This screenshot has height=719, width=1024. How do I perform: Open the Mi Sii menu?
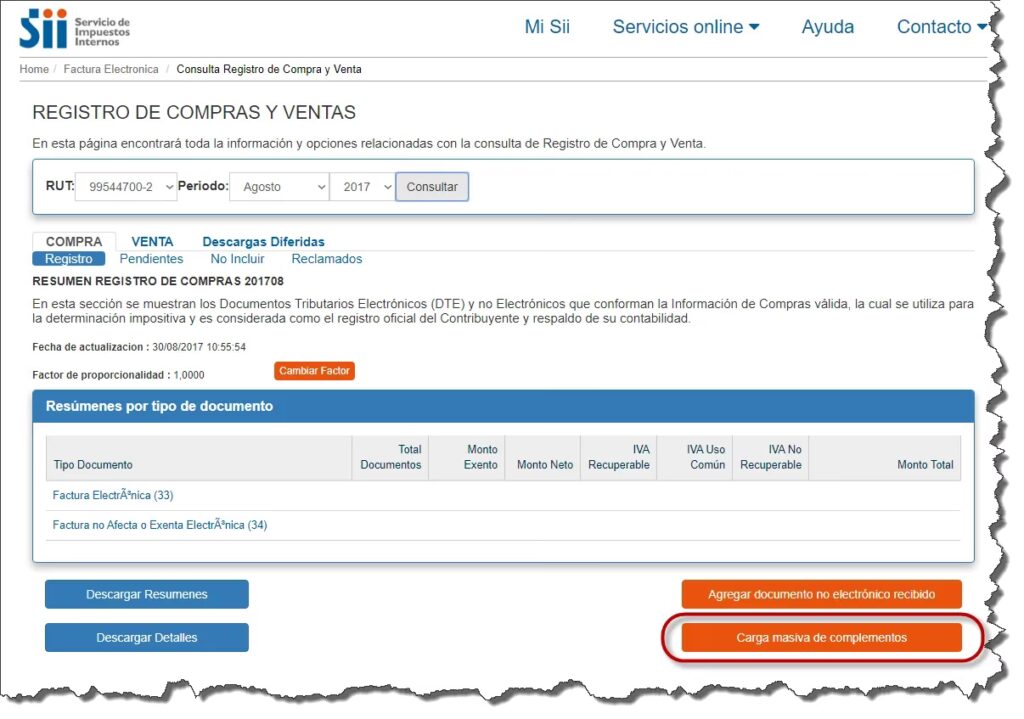[x=547, y=27]
